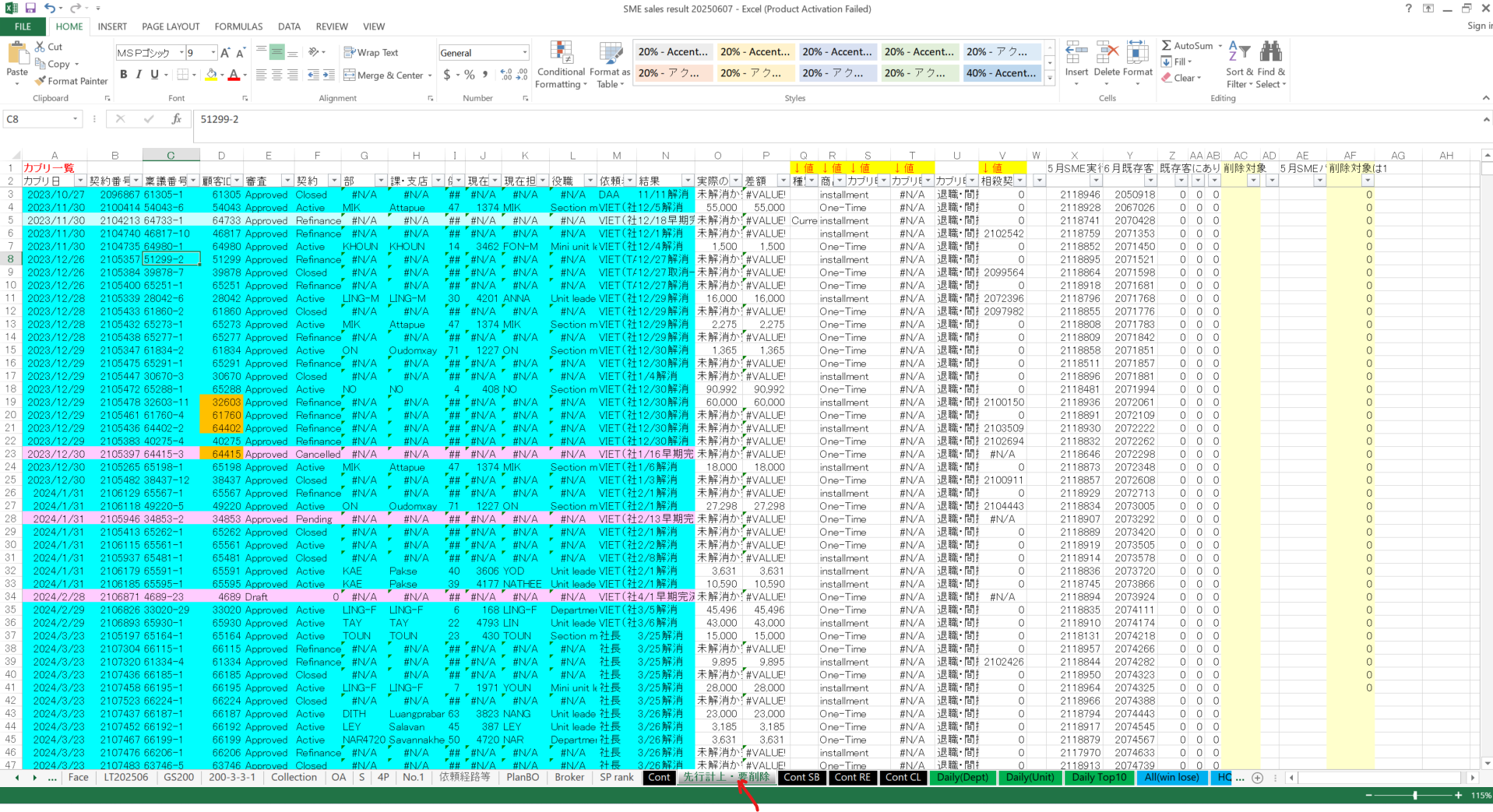Toggle Underline formatting
This screenshot has height=812, width=1493.
coord(154,75)
